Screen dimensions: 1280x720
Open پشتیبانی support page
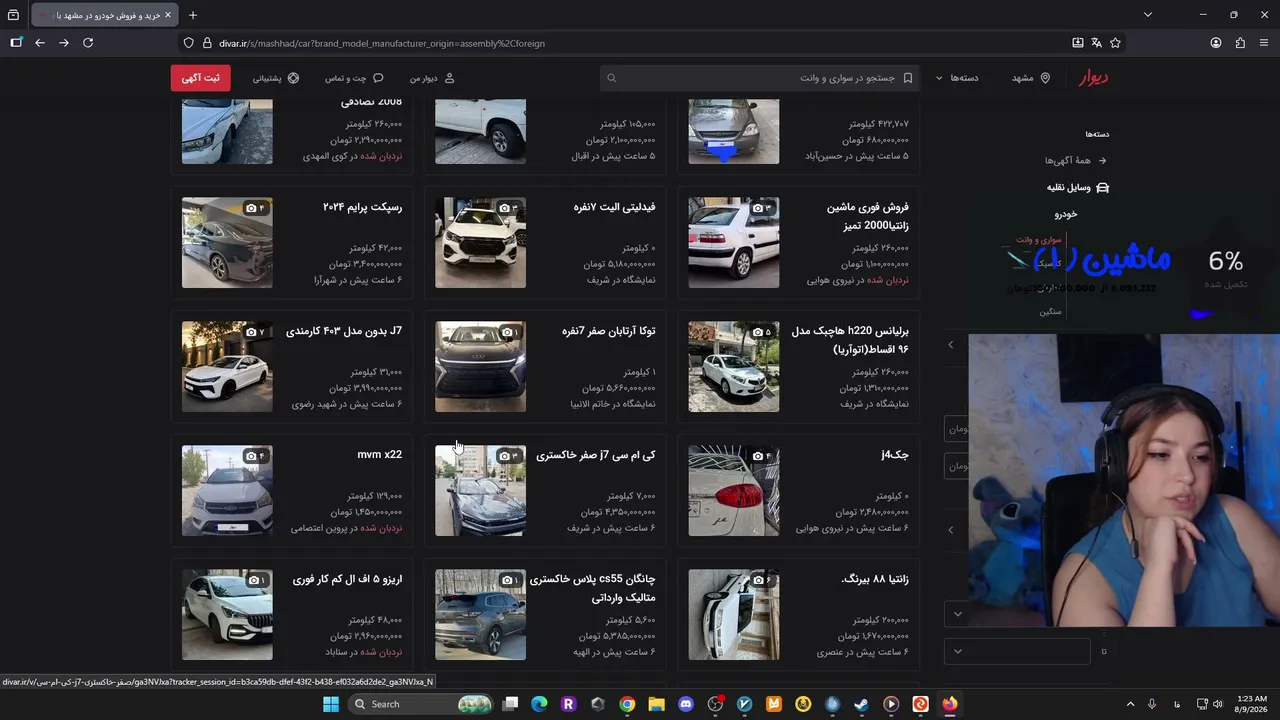coord(276,78)
